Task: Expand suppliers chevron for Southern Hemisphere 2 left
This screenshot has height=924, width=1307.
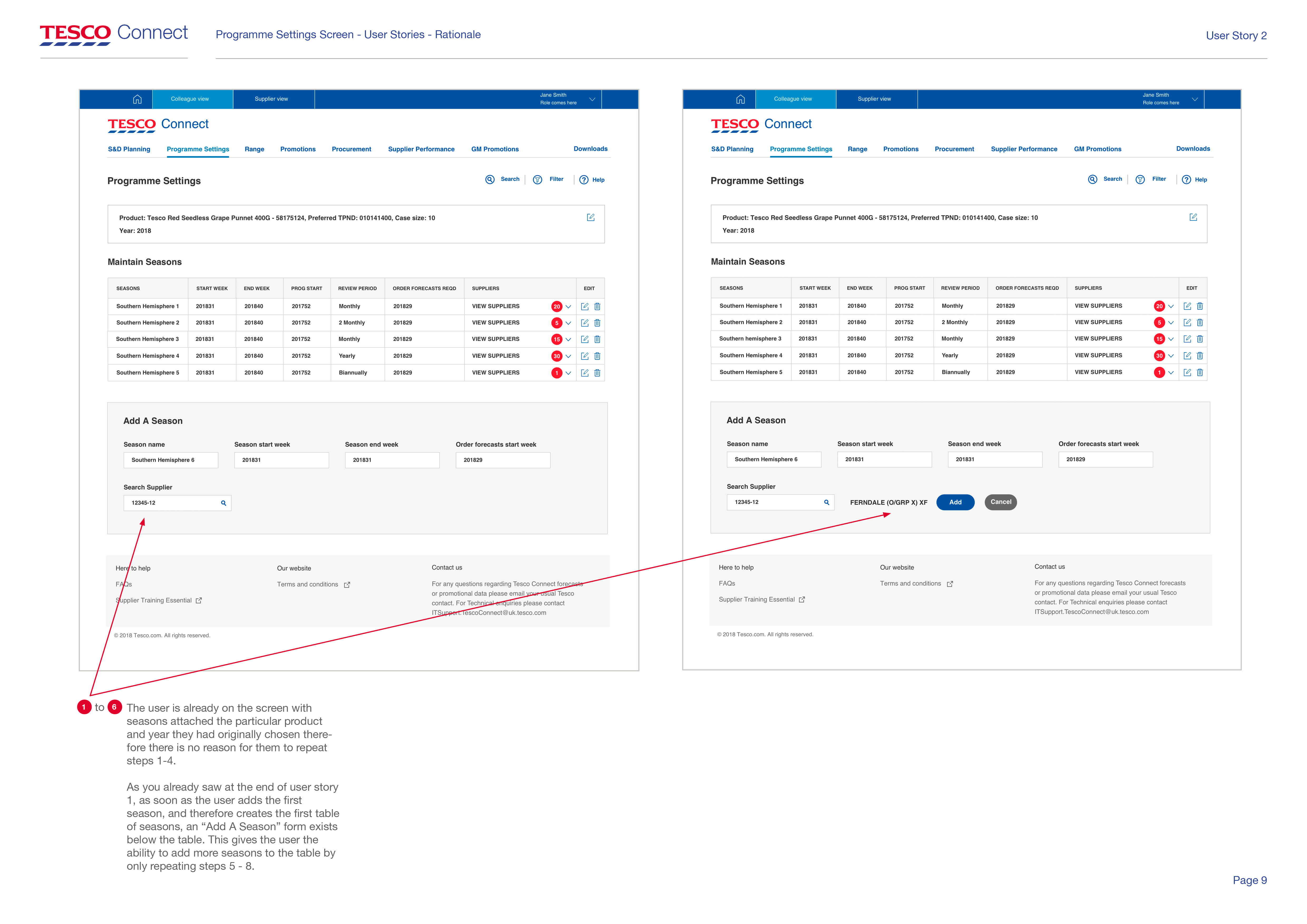Action: 568,323
